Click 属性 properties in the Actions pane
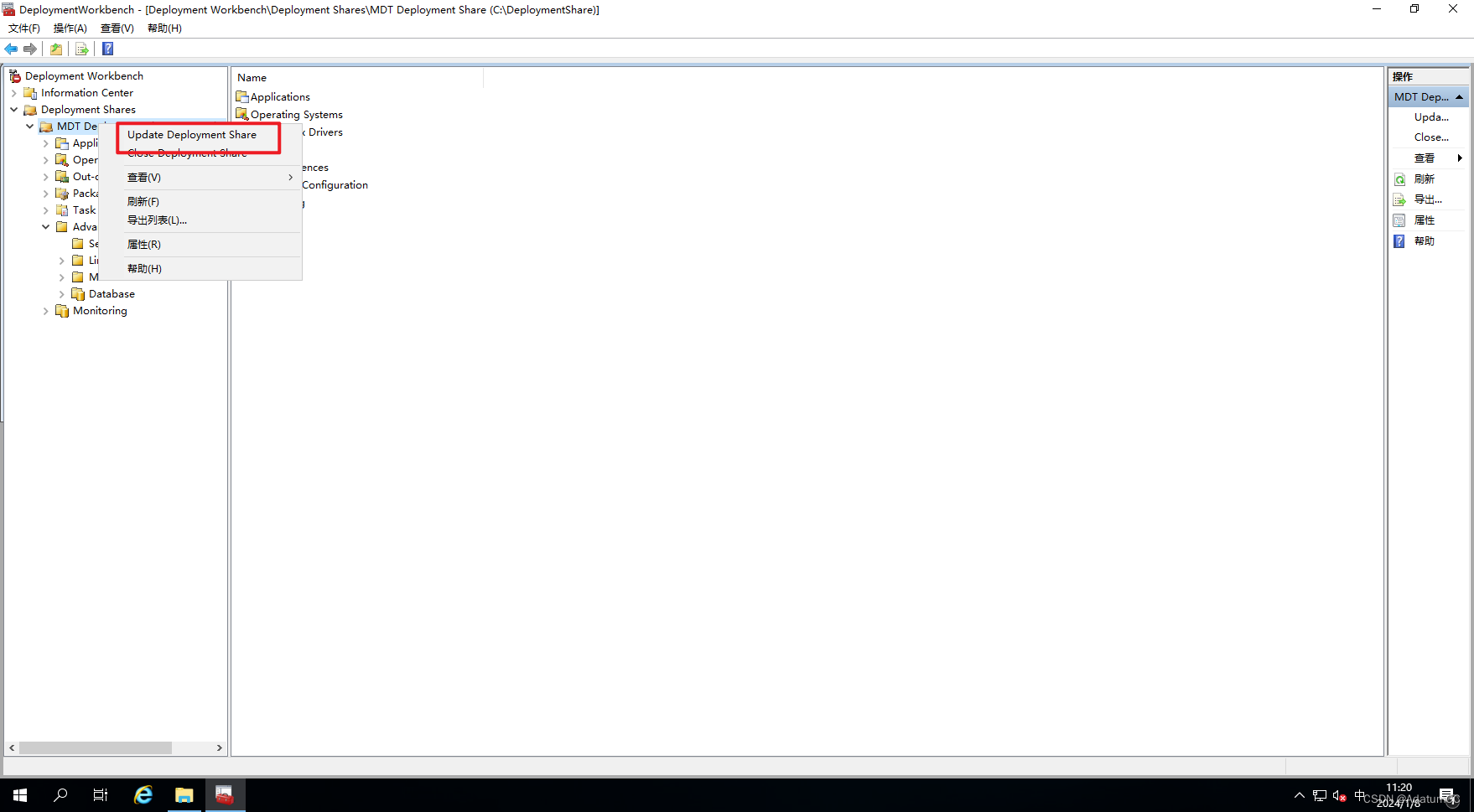The height and width of the screenshot is (812, 1474). tap(1424, 220)
